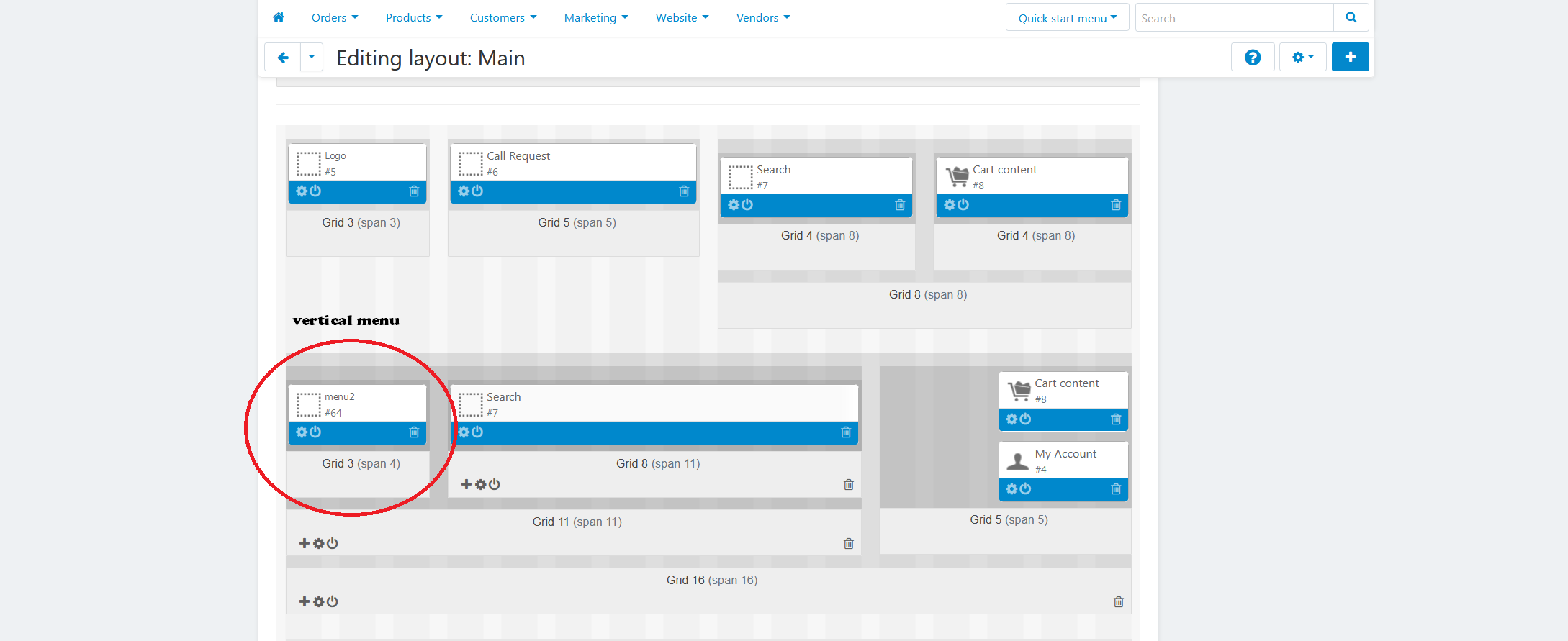The height and width of the screenshot is (641, 1568).
Task: Expand the Customers menu
Action: pos(503,18)
